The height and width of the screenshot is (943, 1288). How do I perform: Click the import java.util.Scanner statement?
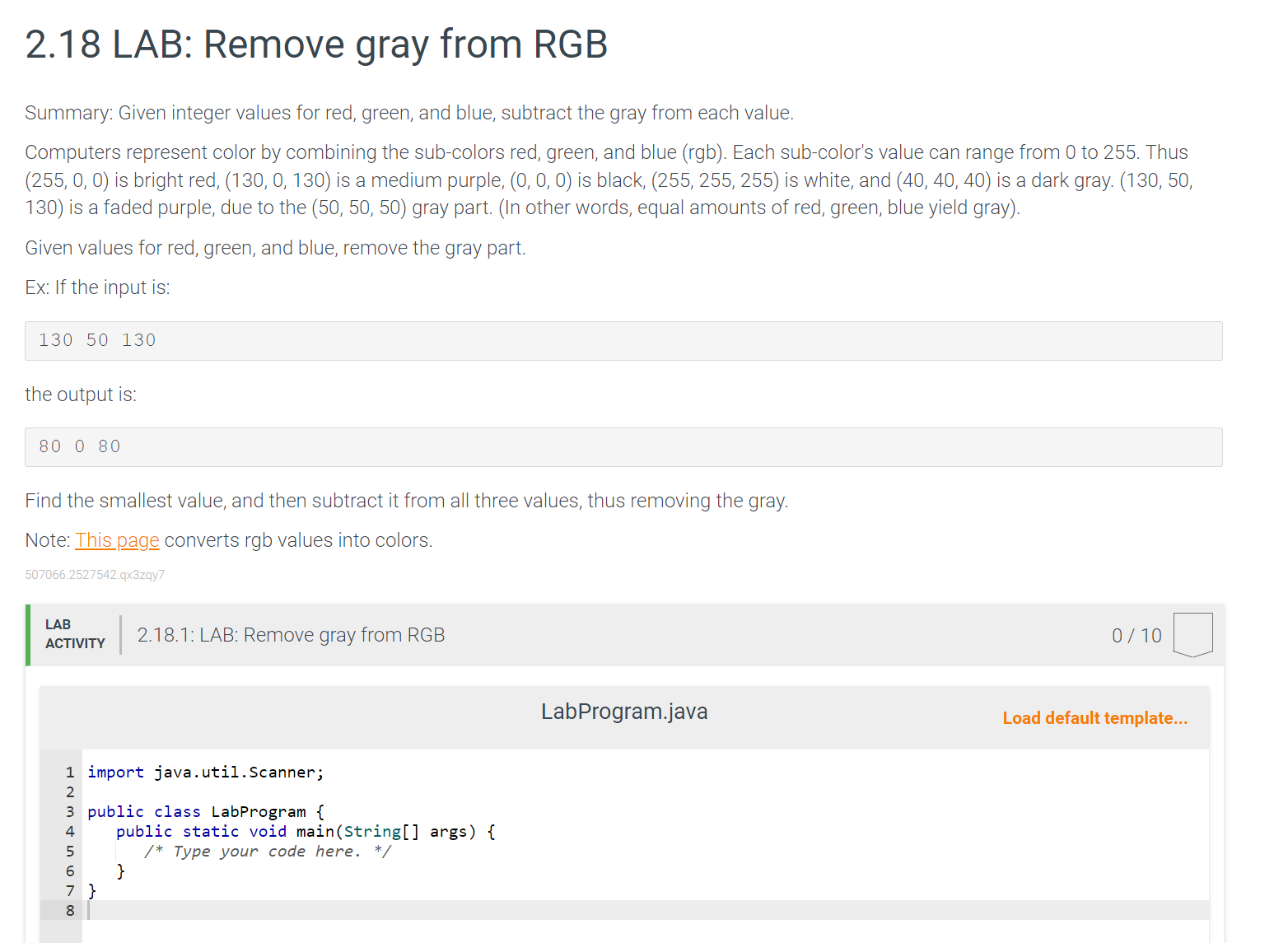(204, 772)
